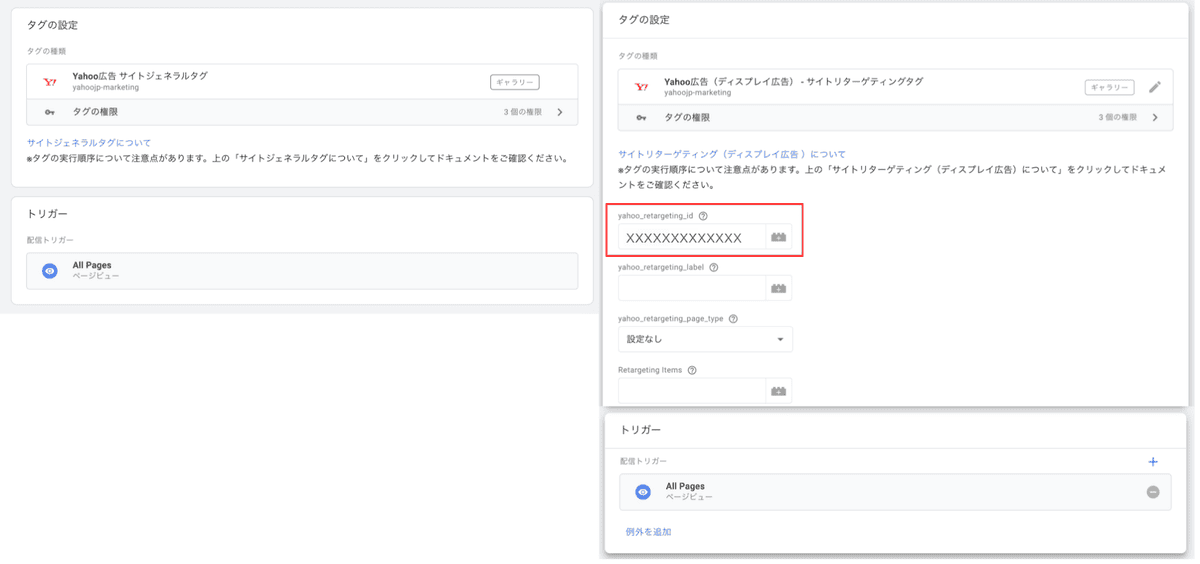Open variable picker for yahoo_retargeting_id field

pyautogui.click(x=779, y=237)
